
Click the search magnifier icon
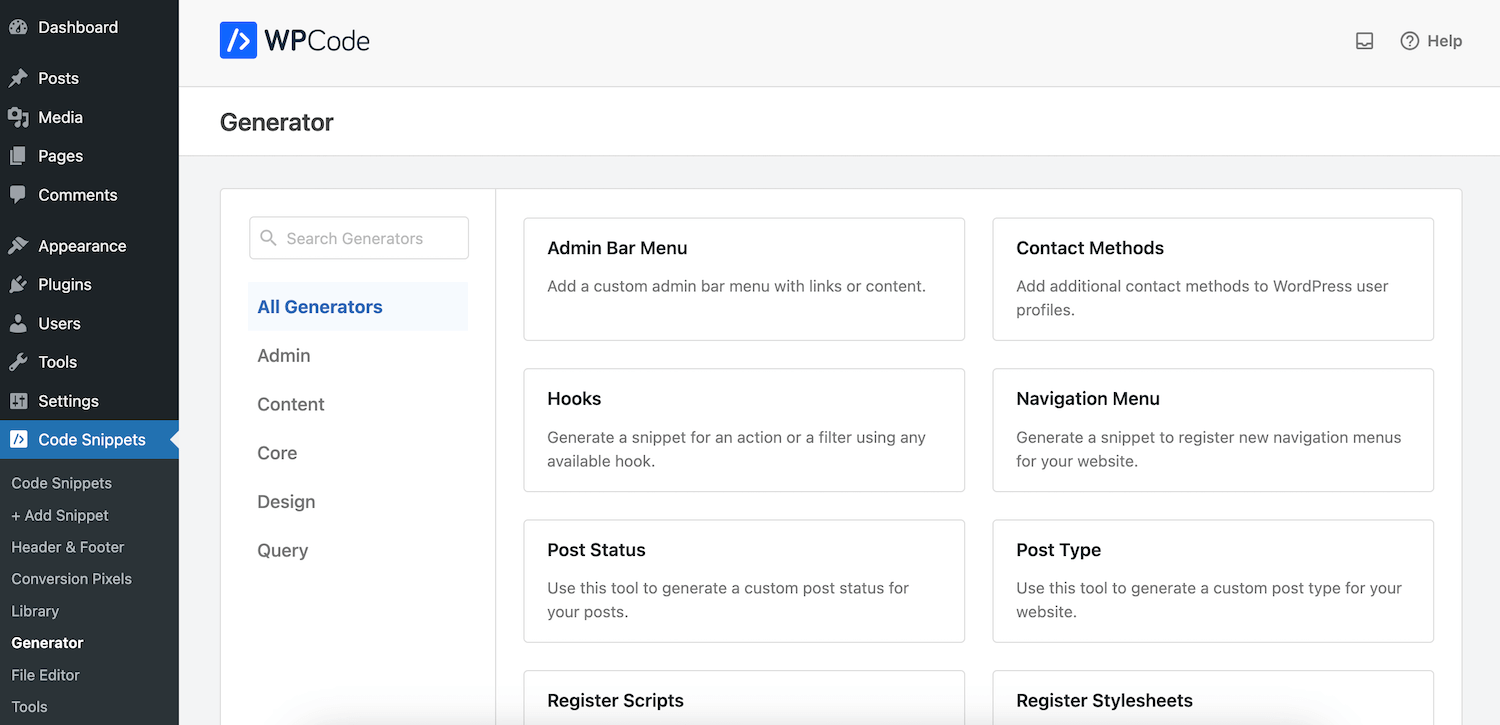point(268,238)
